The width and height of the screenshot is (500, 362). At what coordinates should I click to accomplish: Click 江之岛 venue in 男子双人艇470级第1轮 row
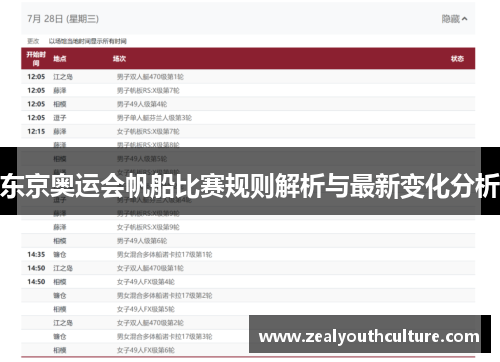coord(63,77)
